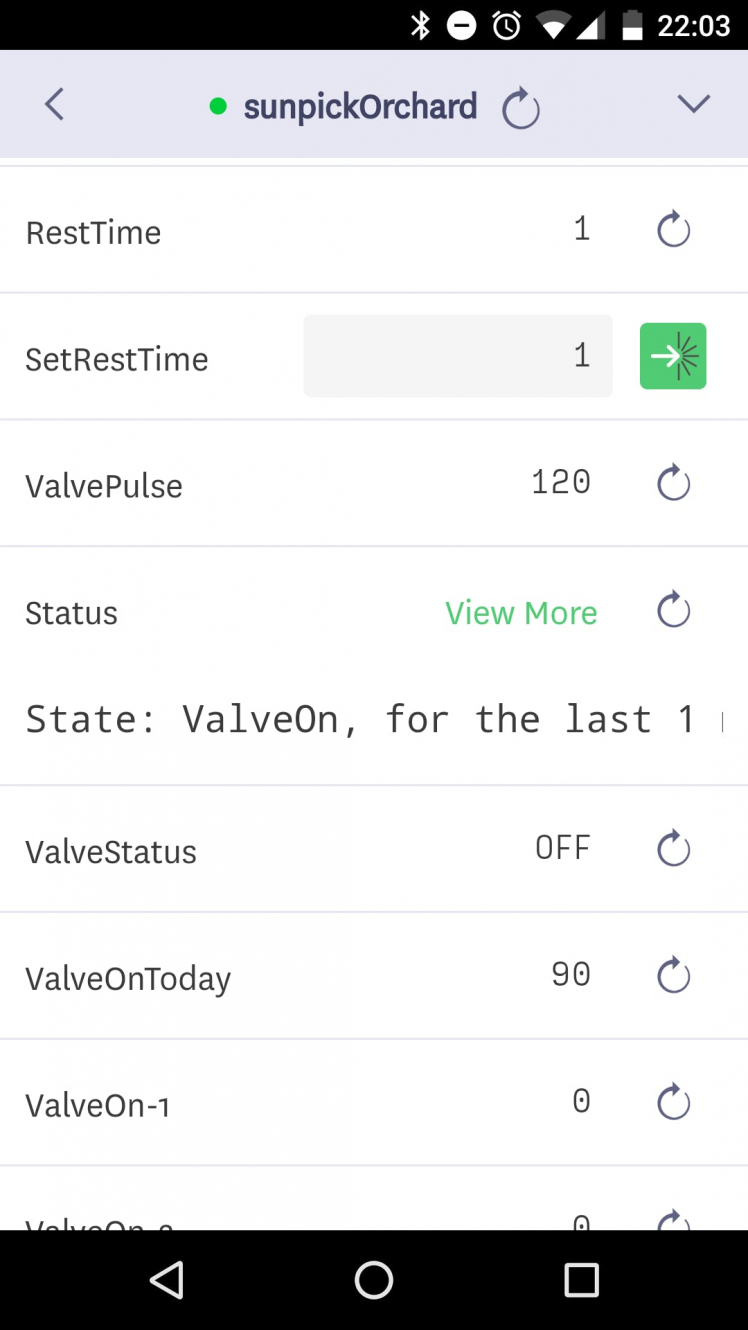The height and width of the screenshot is (1330, 748).
Task: Open Android recent apps overview
Action: (581, 1280)
